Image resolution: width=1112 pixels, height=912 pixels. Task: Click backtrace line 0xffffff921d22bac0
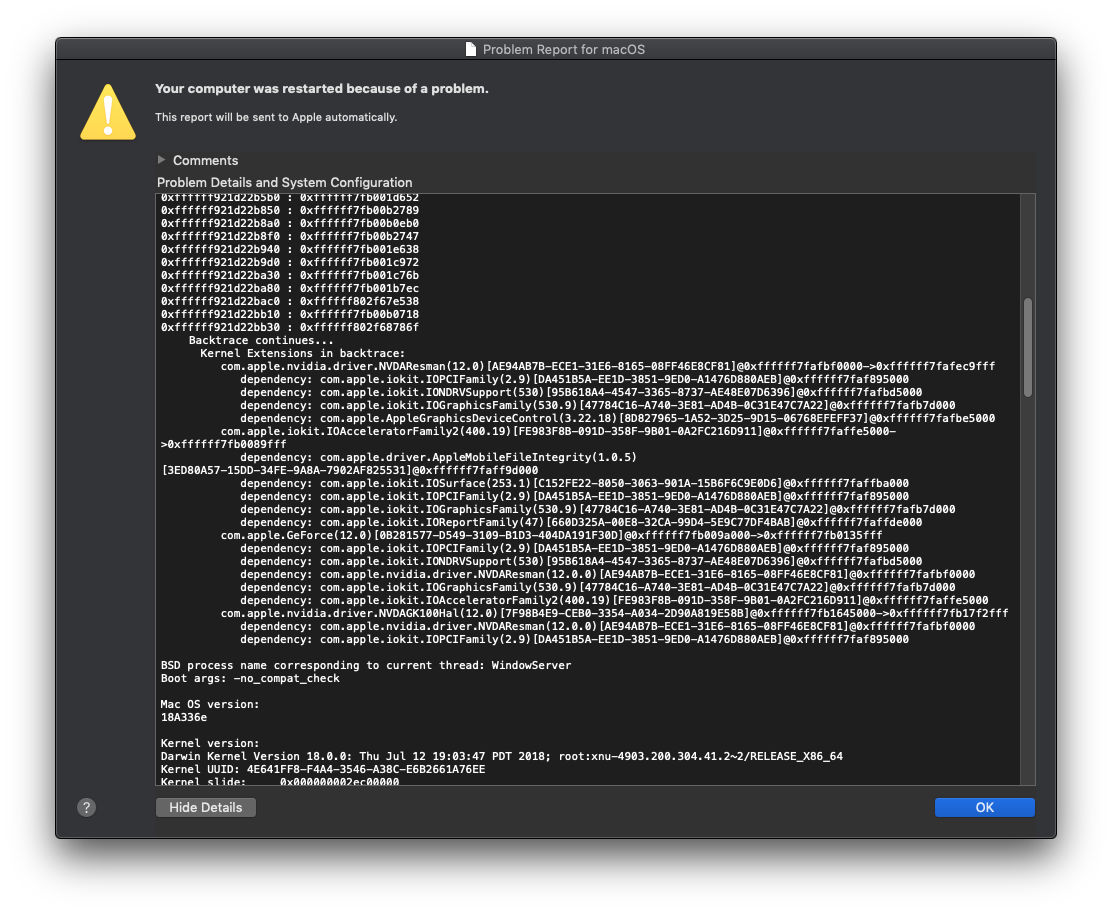290,301
